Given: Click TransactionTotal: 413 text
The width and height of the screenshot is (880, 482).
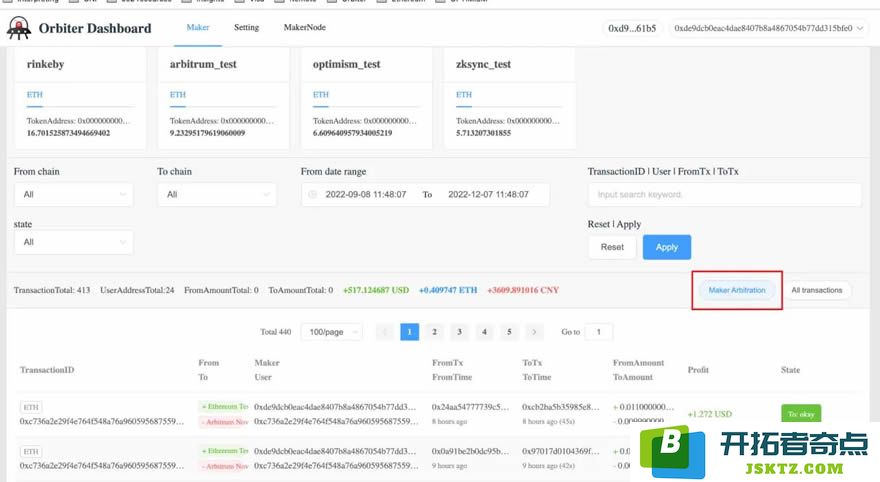Looking at the screenshot, I should click(52, 290).
